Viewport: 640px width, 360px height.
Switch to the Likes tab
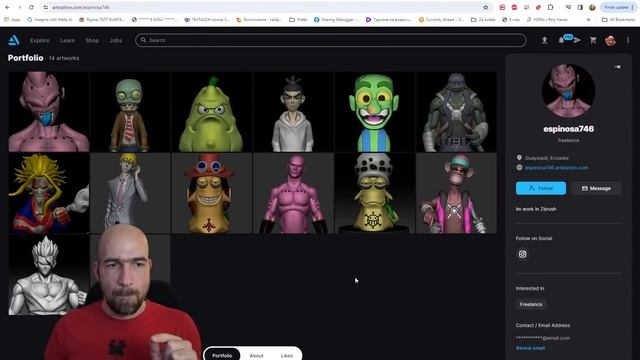[287, 356]
